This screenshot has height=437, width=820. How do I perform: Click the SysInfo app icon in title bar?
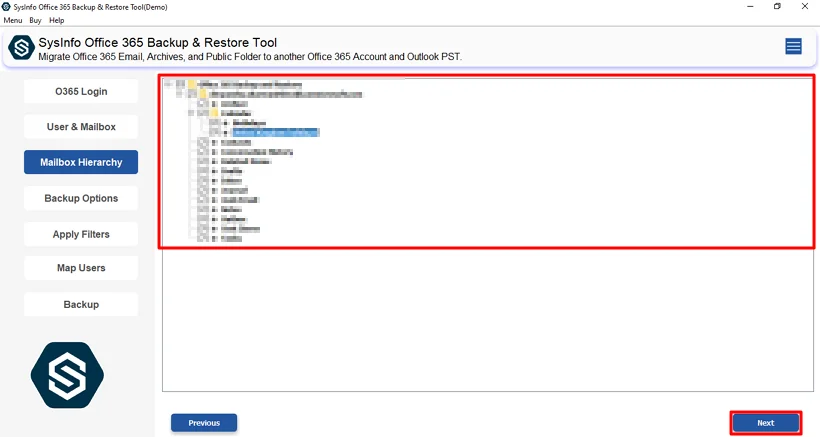click(x=6, y=7)
